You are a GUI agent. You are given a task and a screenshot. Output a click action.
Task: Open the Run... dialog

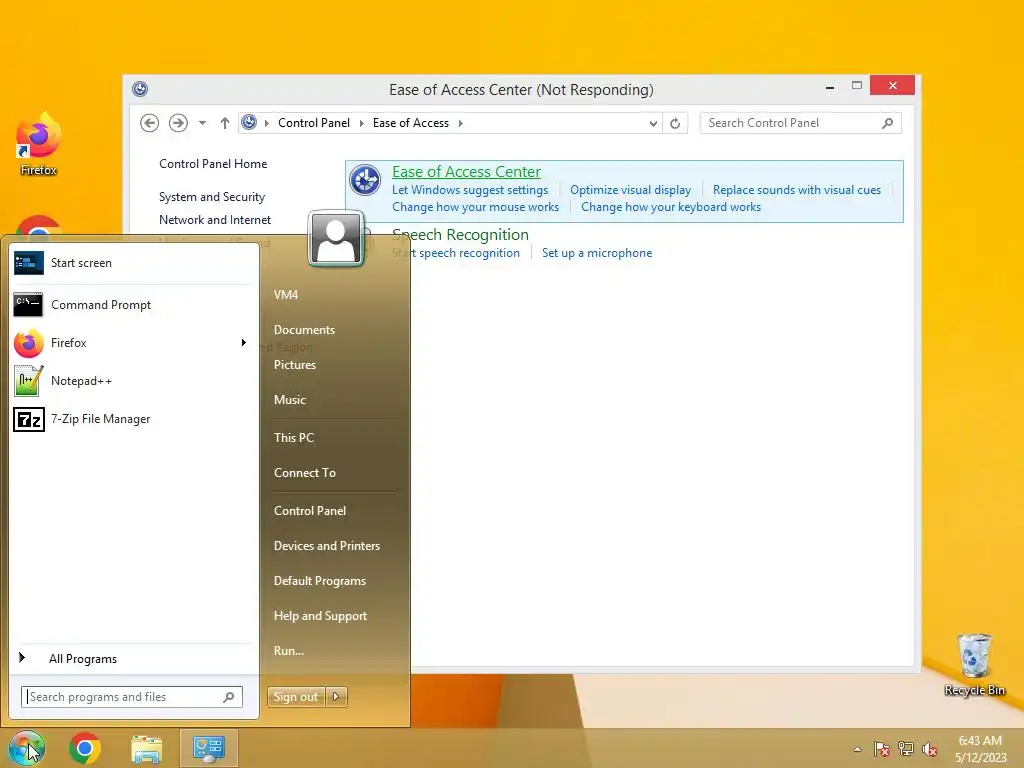[289, 650]
